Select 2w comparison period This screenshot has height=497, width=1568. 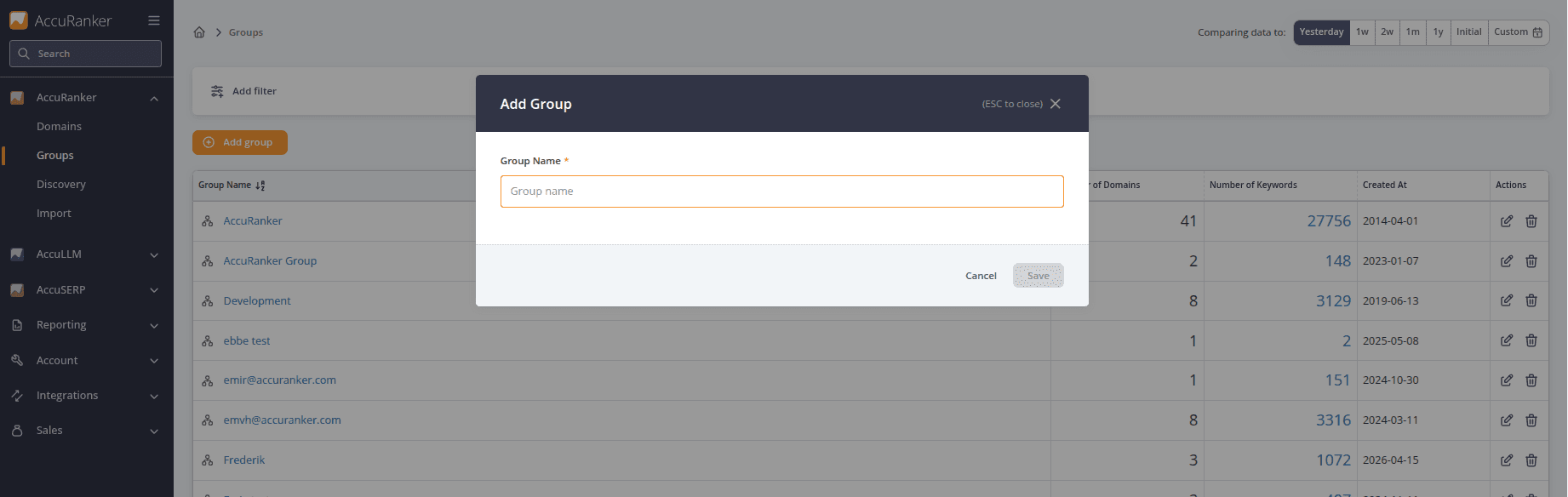[1388, 32]
